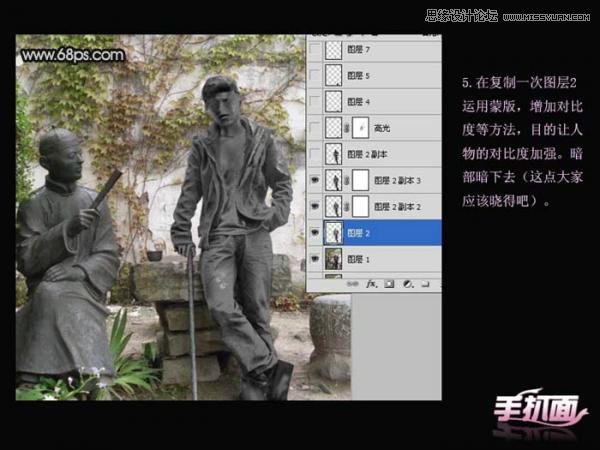Select layer name 高光
Screen dimensions: 600x450
click(382, 128)
